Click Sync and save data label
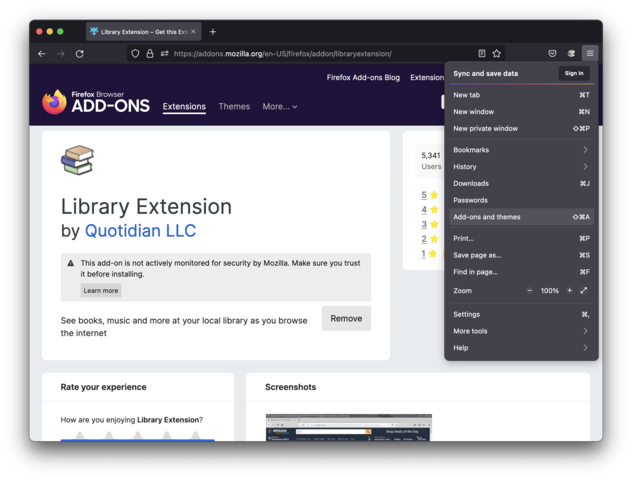The height and width of the screenshot is (480, 632). tap(486, 73)
